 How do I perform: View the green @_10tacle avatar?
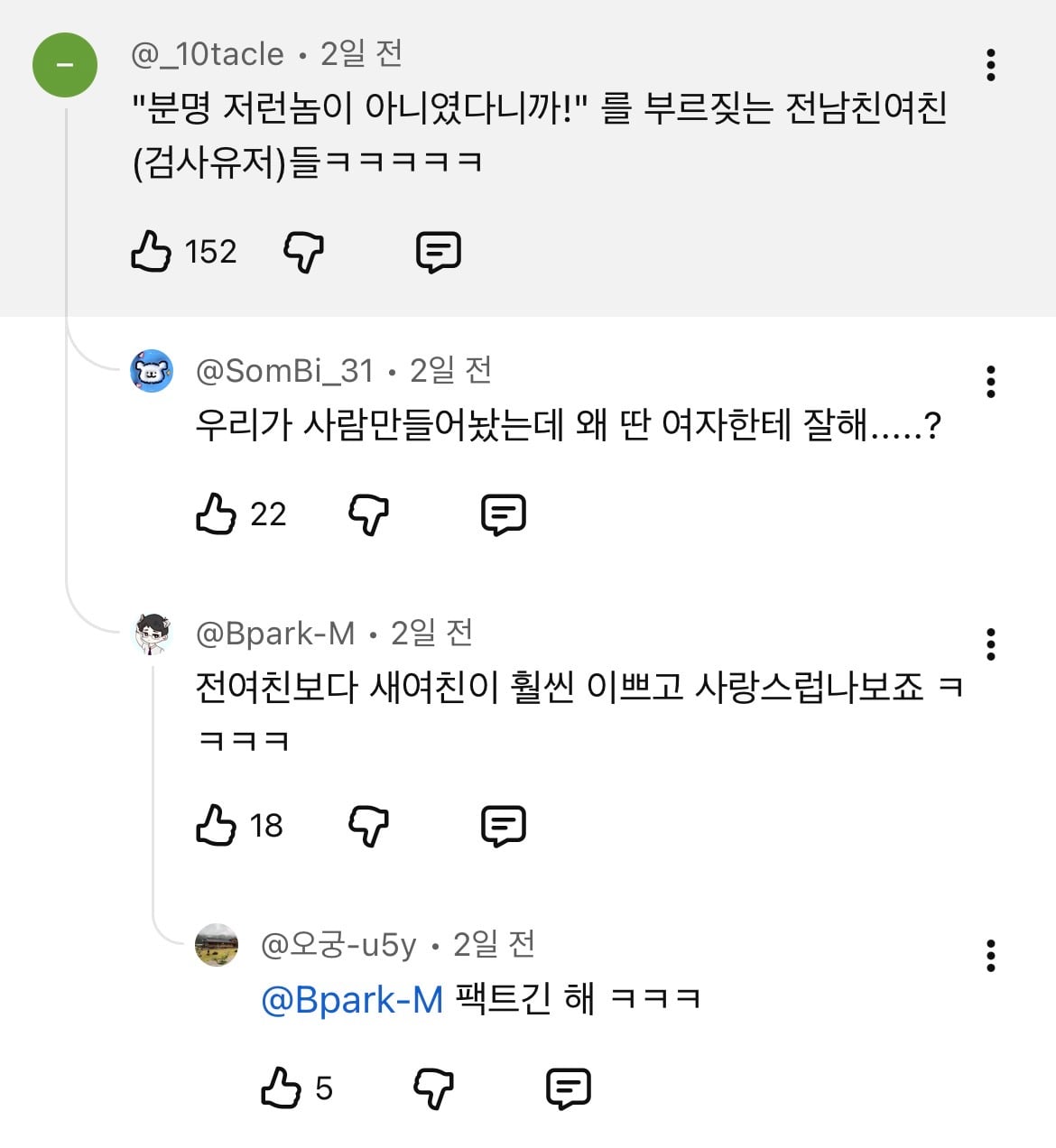[65, 65]
